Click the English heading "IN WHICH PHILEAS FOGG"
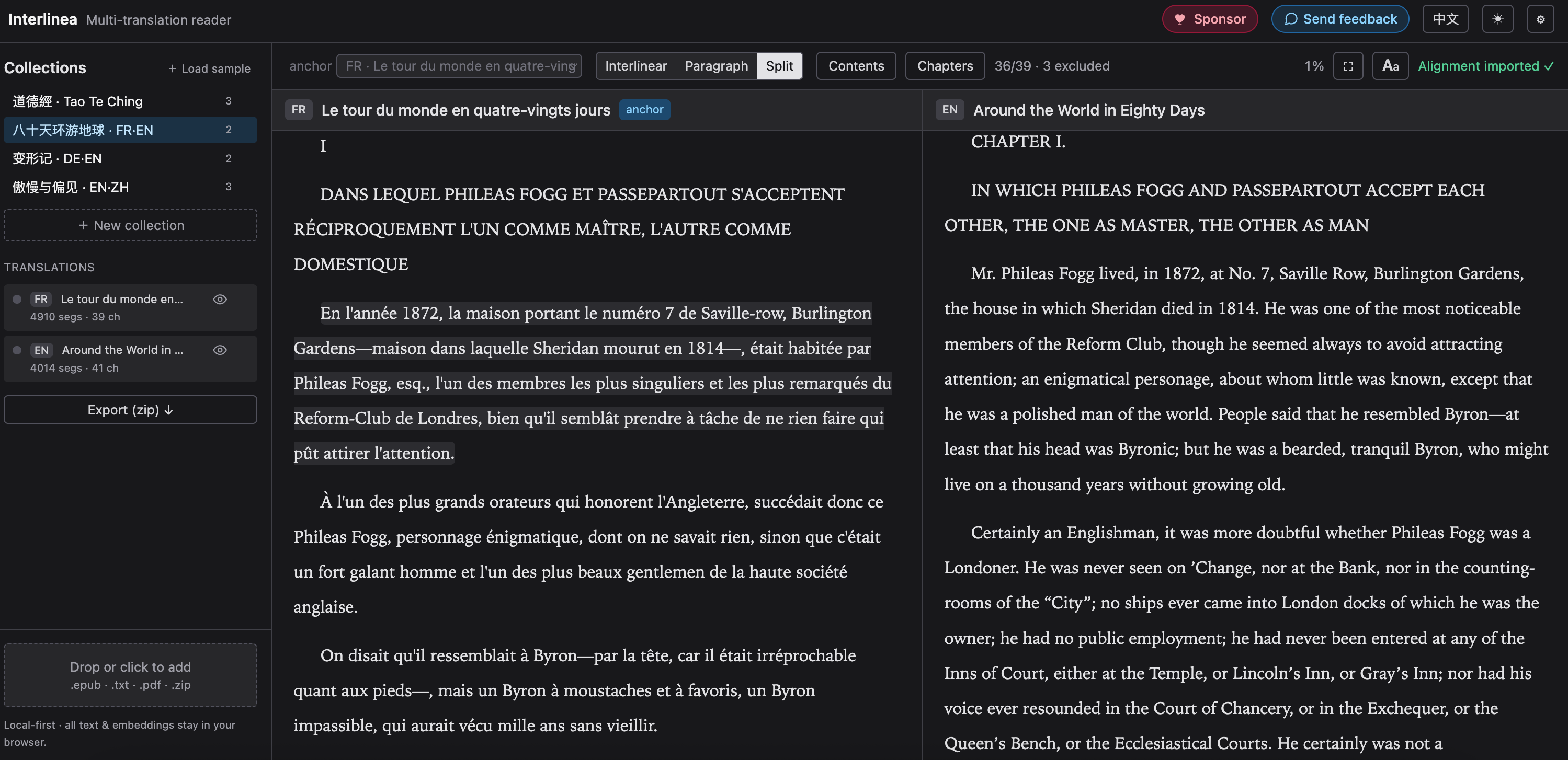 tap(1214, 208)
